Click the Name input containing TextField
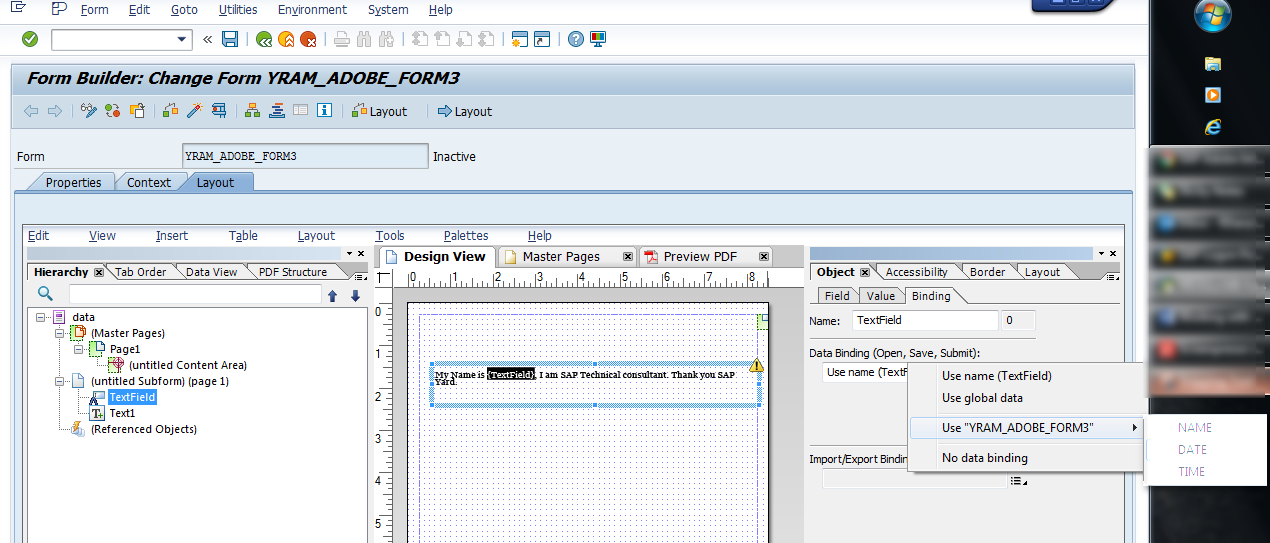This screenshot has height=543, width=1270. [x=925, y=321]
